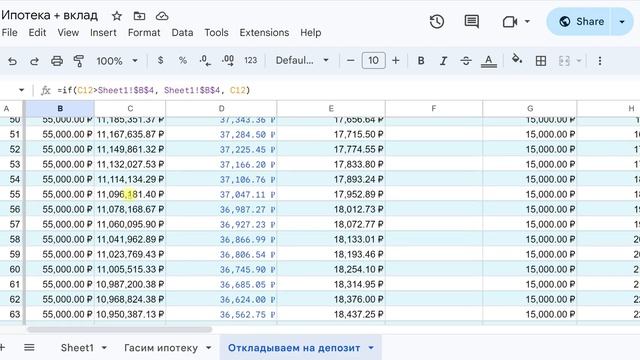Viewport: 640px width, 360px height.
Task: Redo last action
Action: coord(34,61)
